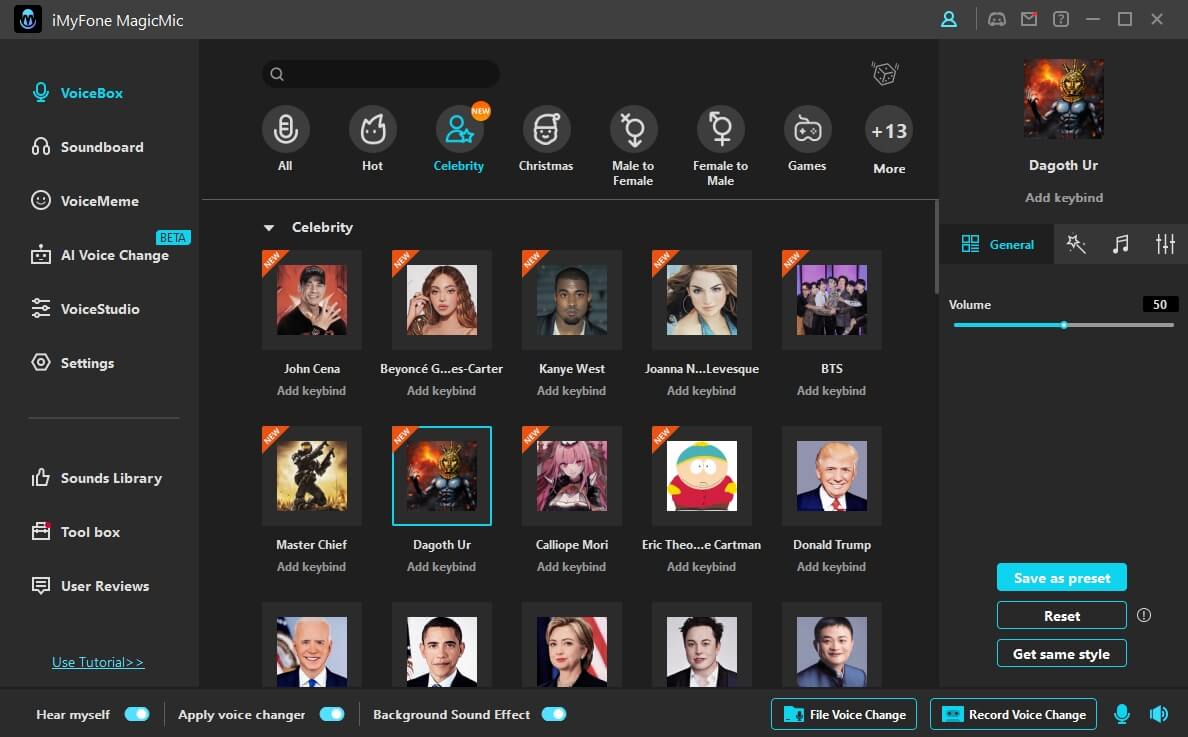
Task: Open the User Reviews menu item
Action: click(90, 586)
